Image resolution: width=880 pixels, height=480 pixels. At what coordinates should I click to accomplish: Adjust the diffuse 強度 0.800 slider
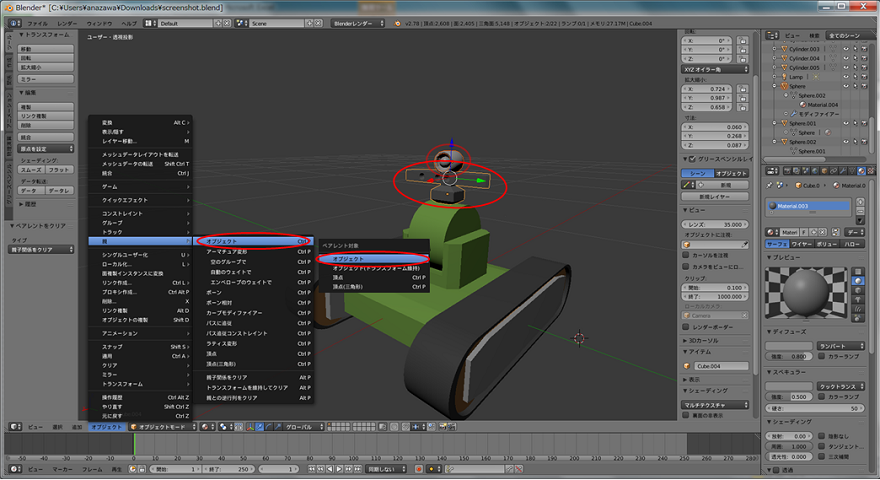tap(790, 356)
